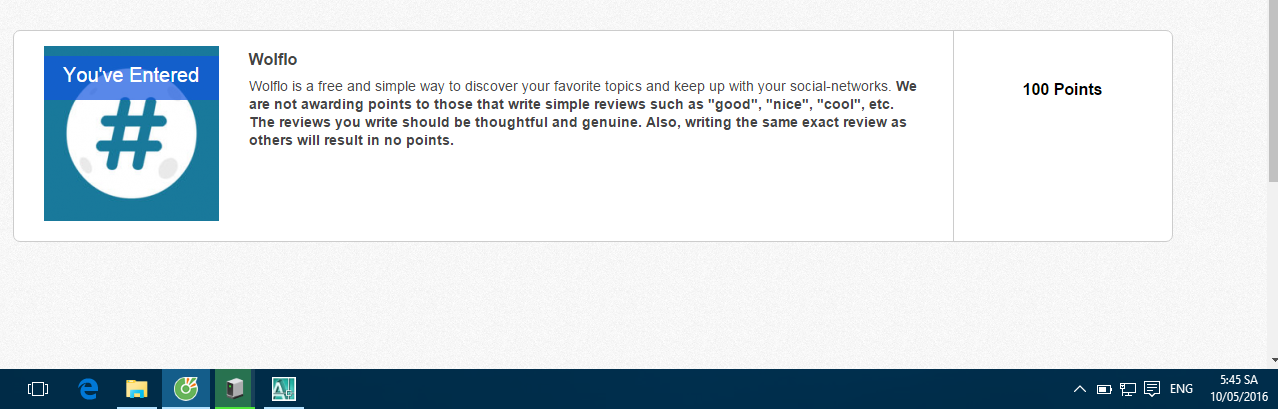Check the battery status icon
1278x409 pixels.
coord(1104,389)
